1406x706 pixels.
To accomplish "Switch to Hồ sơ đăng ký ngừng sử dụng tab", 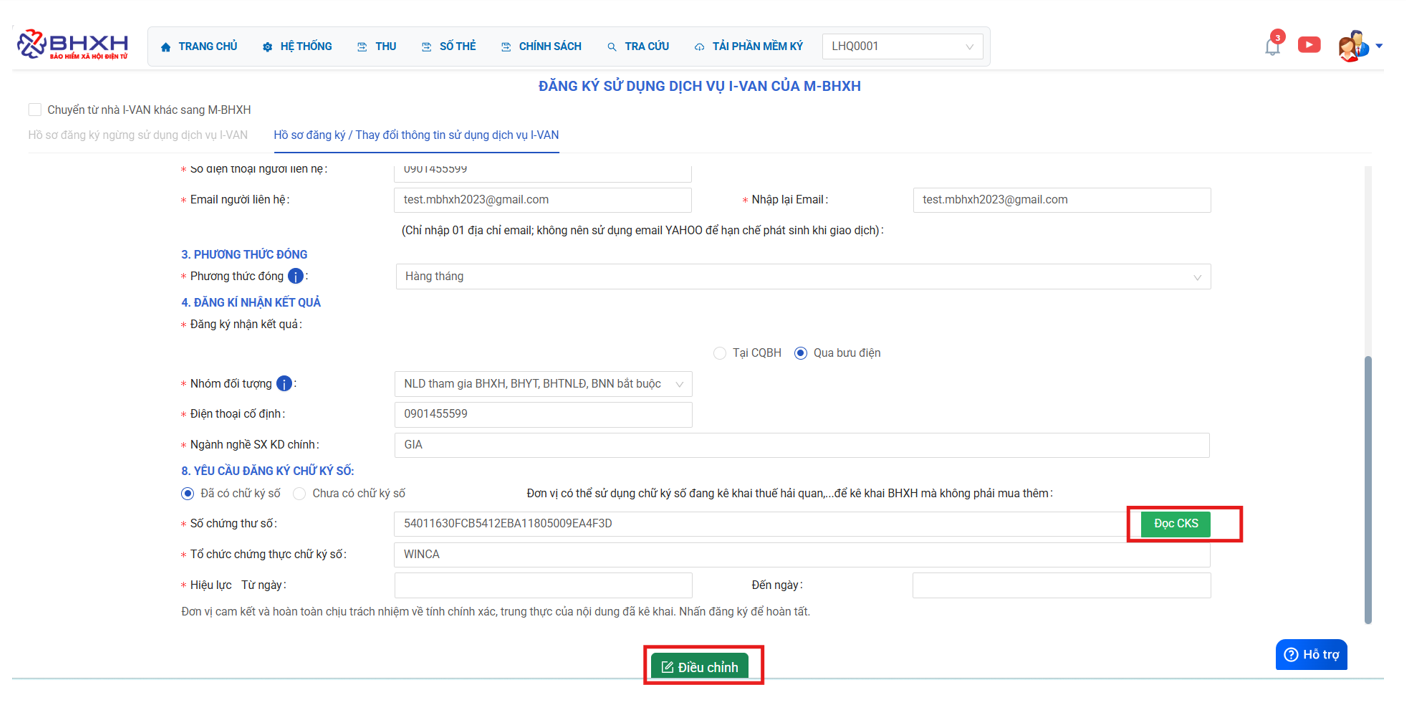I will [x=138, y=135].
